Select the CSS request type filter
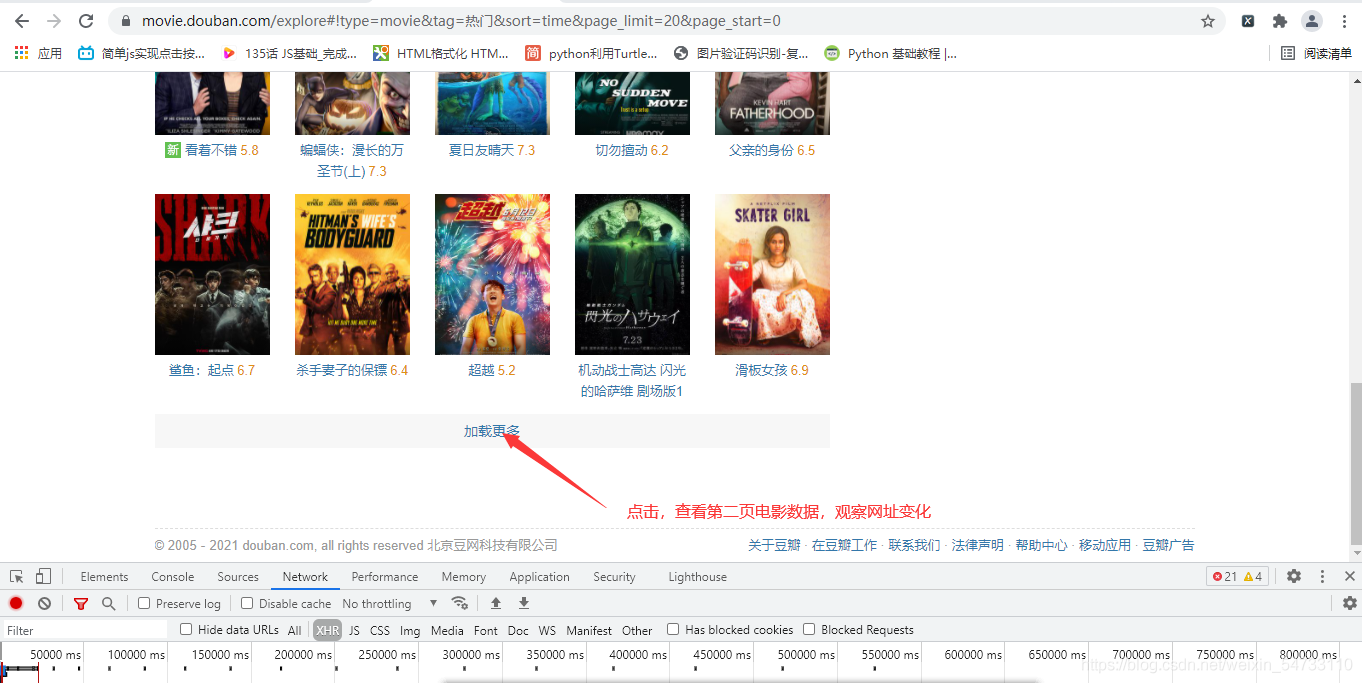The image size is (1362, 683). tap(380, 630)
